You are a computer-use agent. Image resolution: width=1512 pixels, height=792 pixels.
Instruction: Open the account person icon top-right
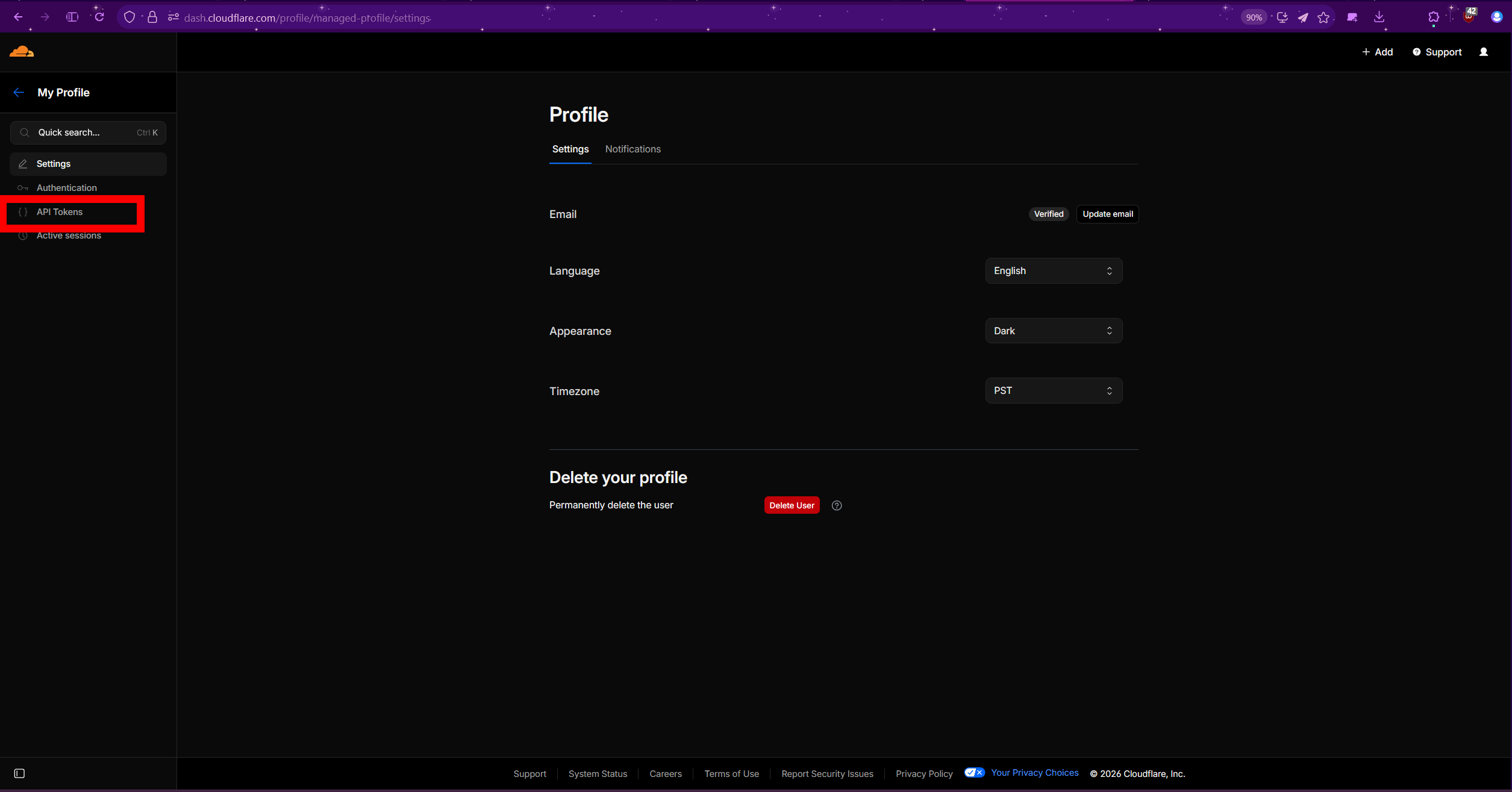pyautogui.click(x=1484, y=52)
